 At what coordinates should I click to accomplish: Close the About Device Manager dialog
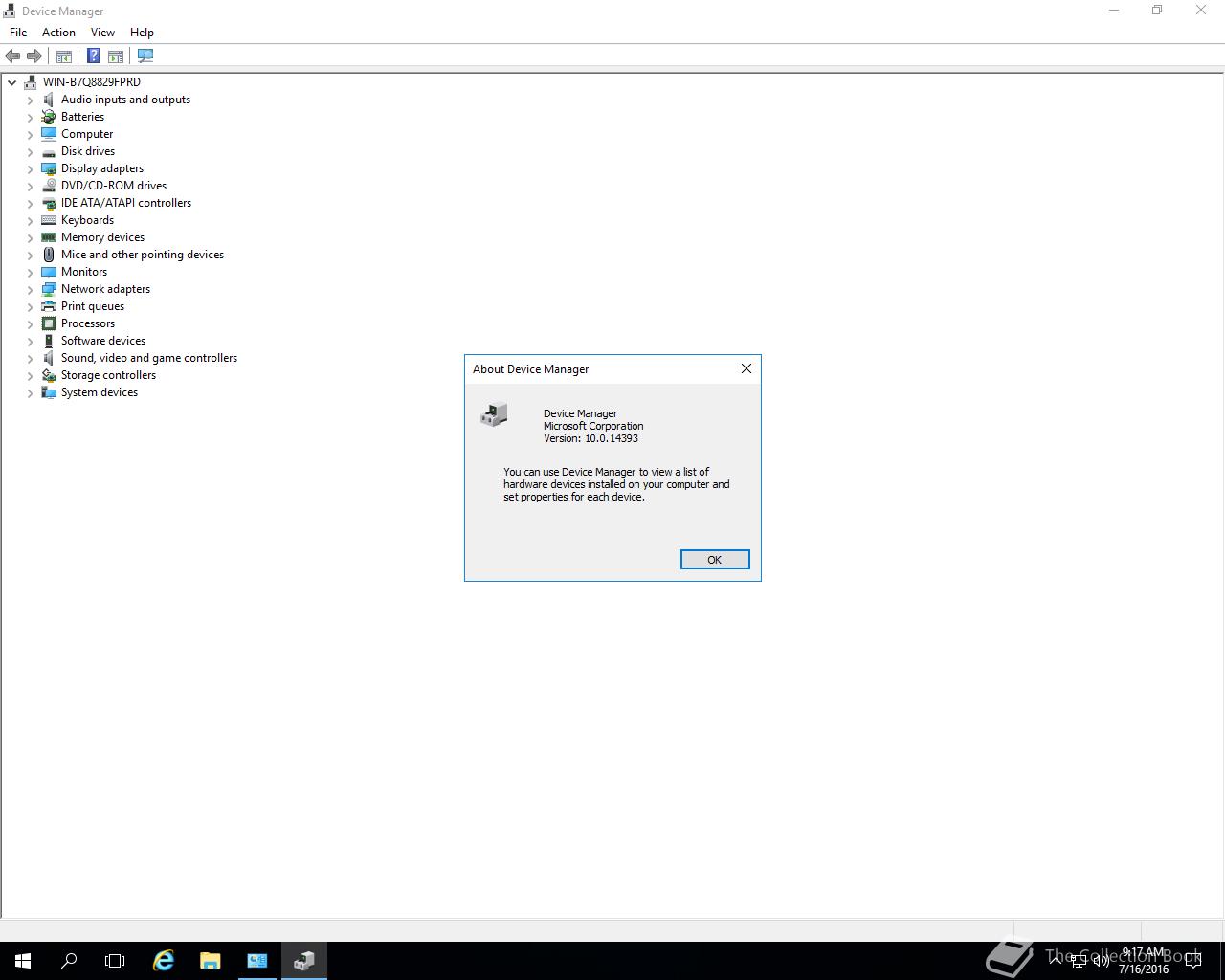[x=746, y=368]
